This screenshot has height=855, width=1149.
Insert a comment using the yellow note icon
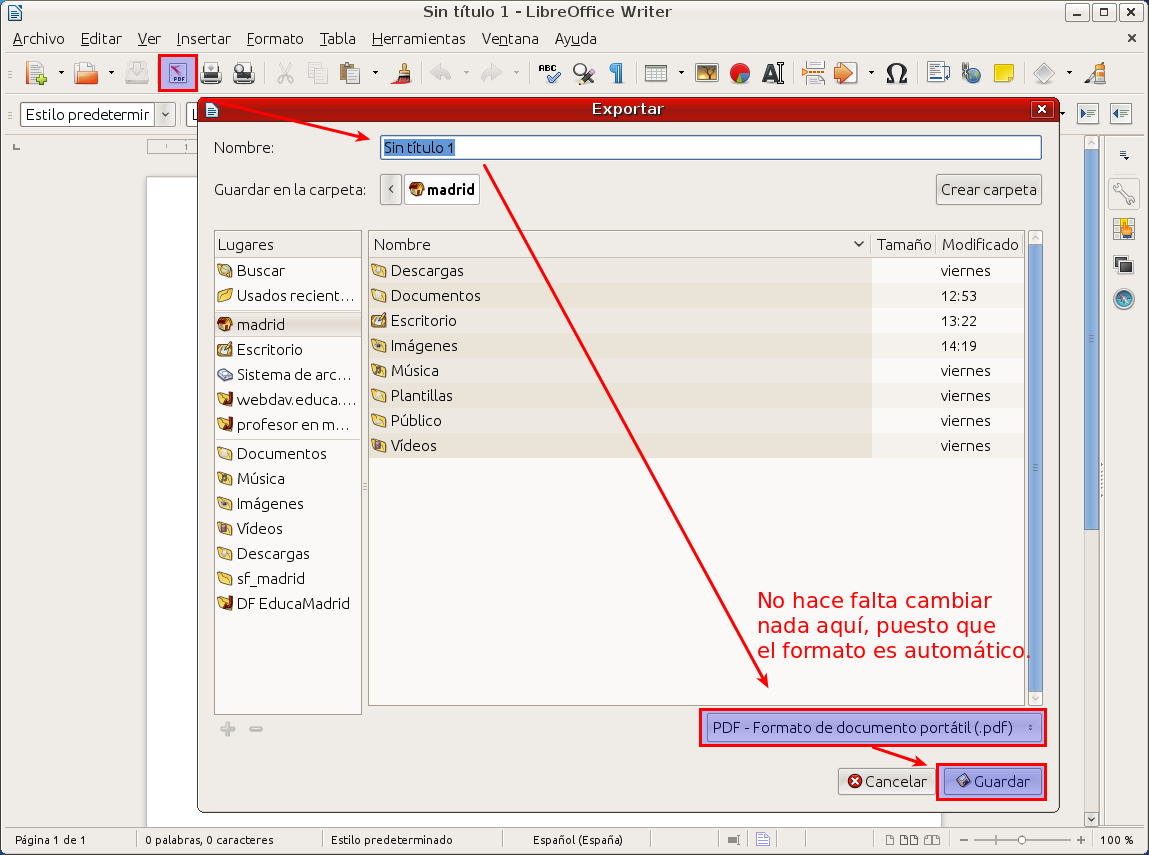pyautogui.click(x=1003, y=73)
